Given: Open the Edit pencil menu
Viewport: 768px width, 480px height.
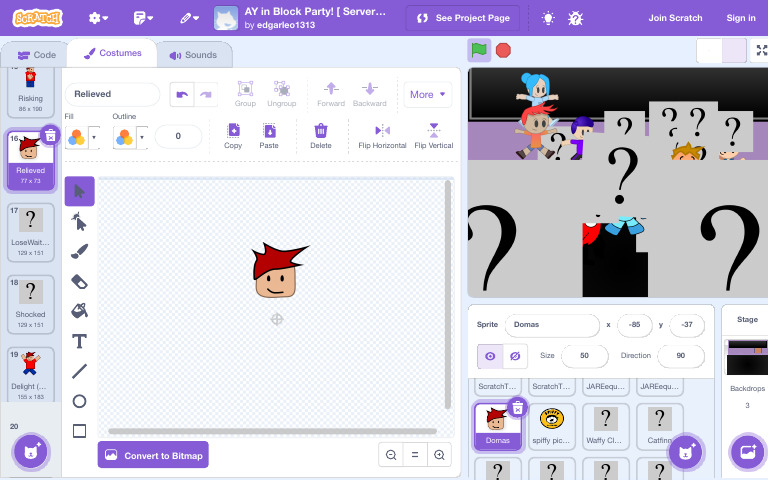Looking at the screenshot, I should pos(189,18).
